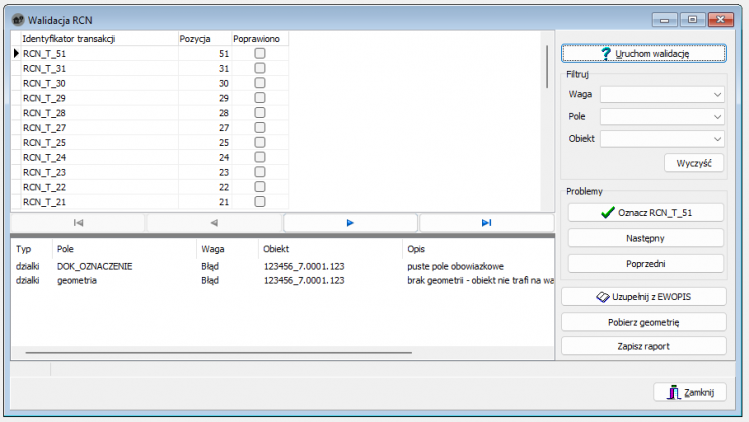The image size is (749, 422).
Task: Select row RCN_T_22 in transaction list
Action: pos(150,187)
